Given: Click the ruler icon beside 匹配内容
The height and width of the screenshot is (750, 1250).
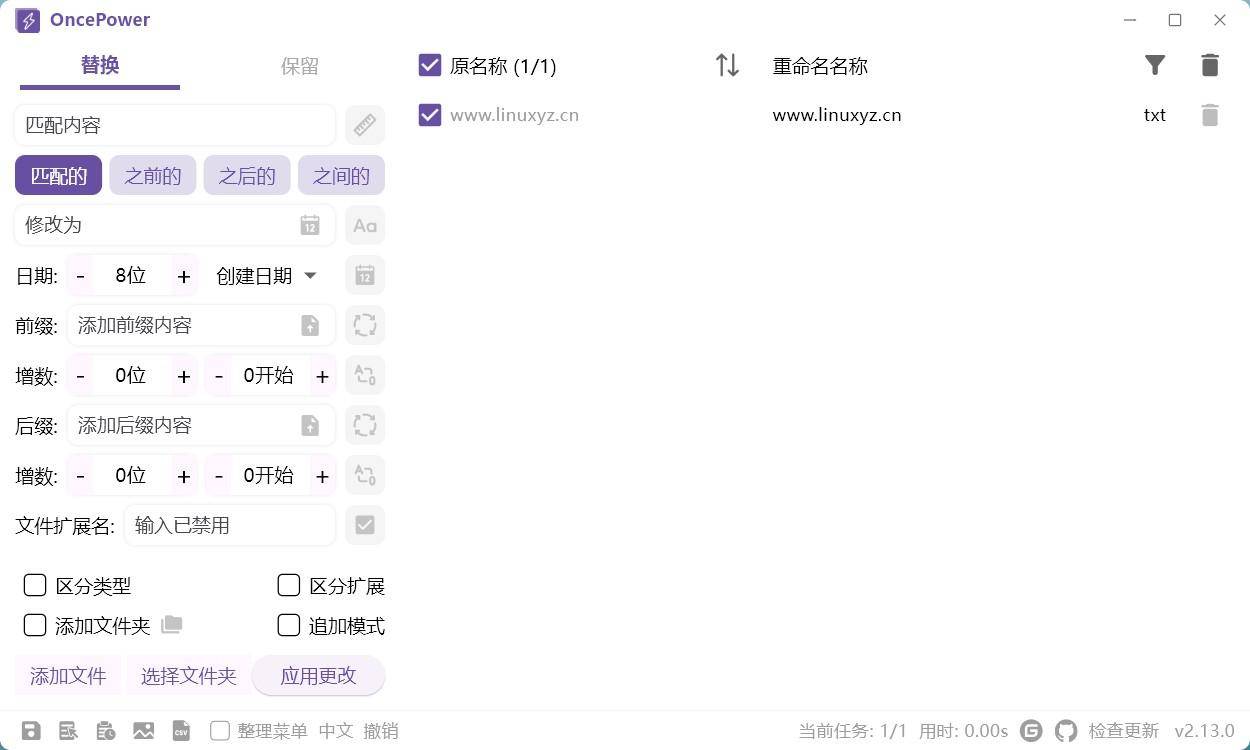Looking at the screenshot, I should click(x=365, y=125).
